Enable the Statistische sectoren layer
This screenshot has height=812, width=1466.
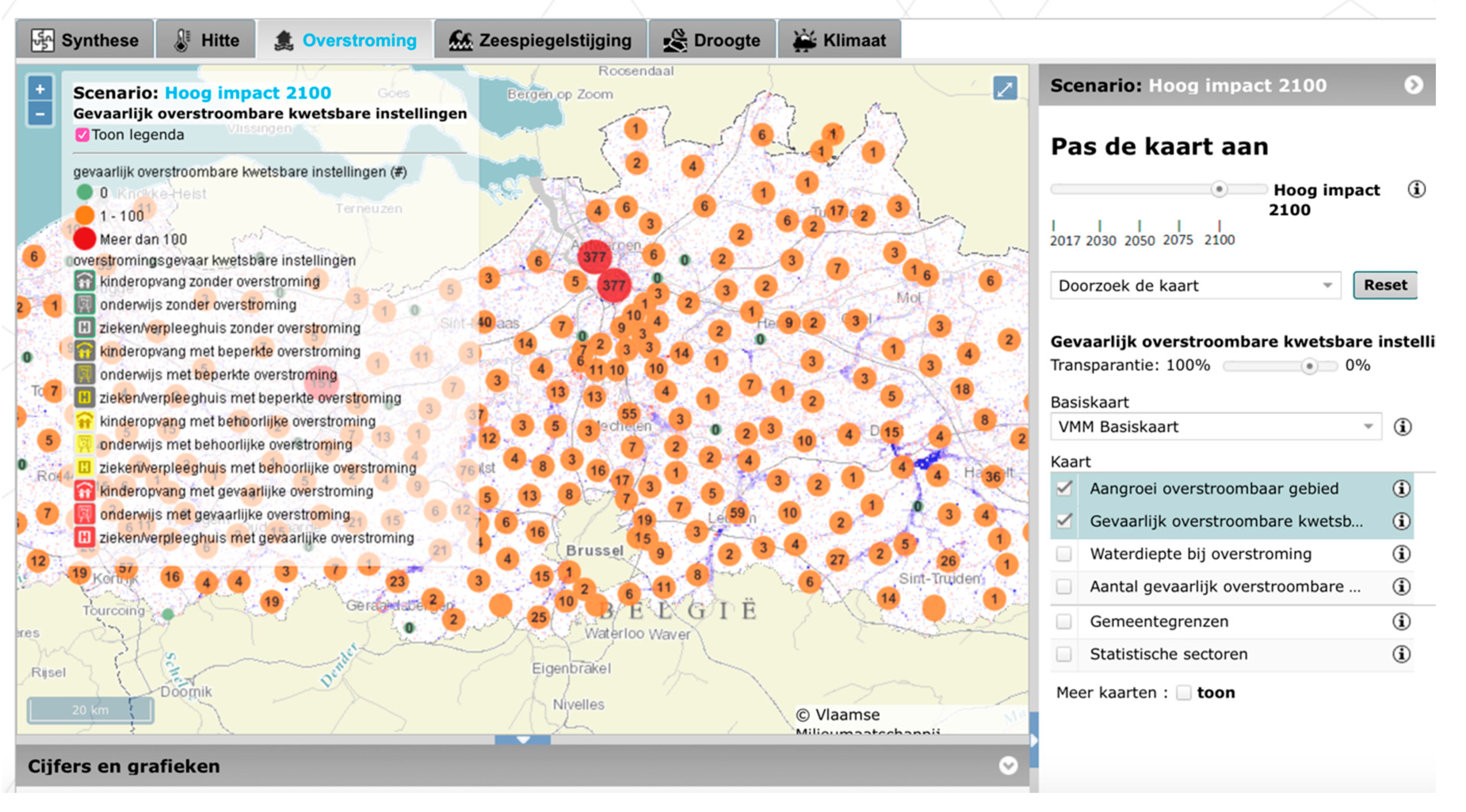tap(1064, 654)
